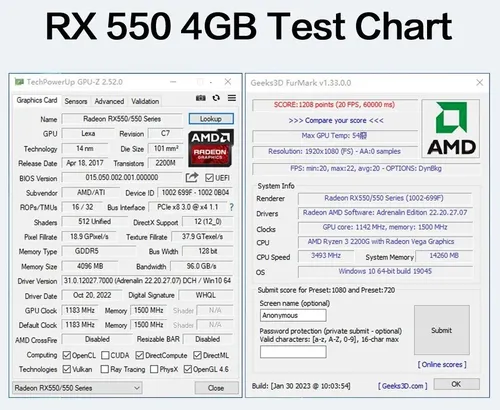Click the Drivers Adrenalin Edition value

385,213
